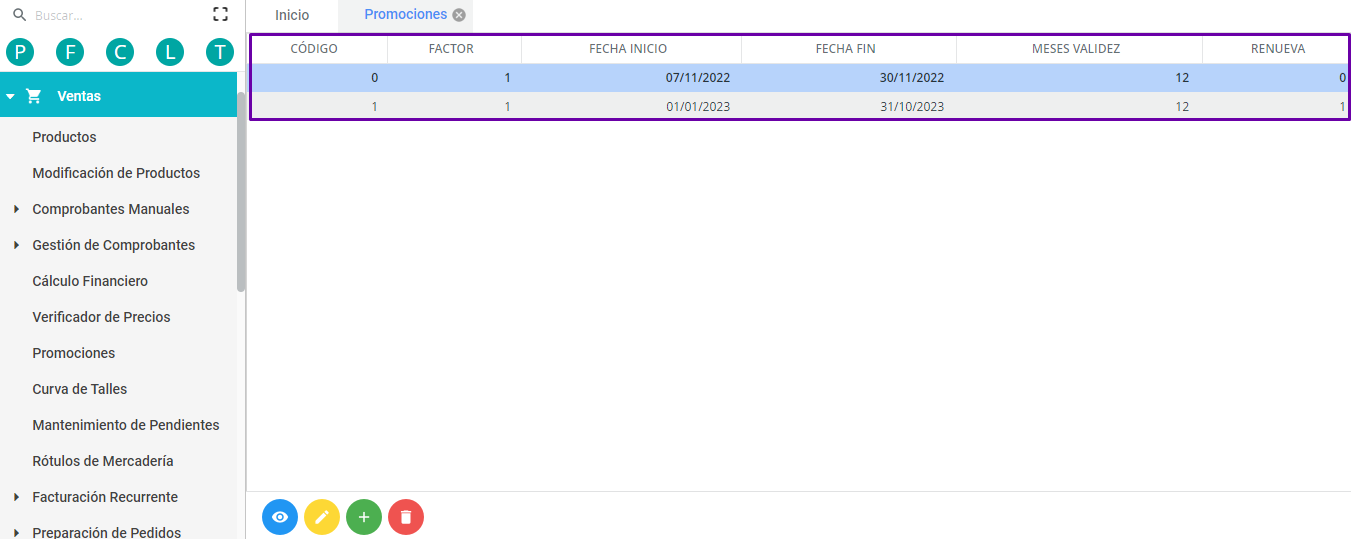The width and height of the screenshot is (1351, 539).
Task: Collapse the Ventas menu section
Action: tap(10, 97)
